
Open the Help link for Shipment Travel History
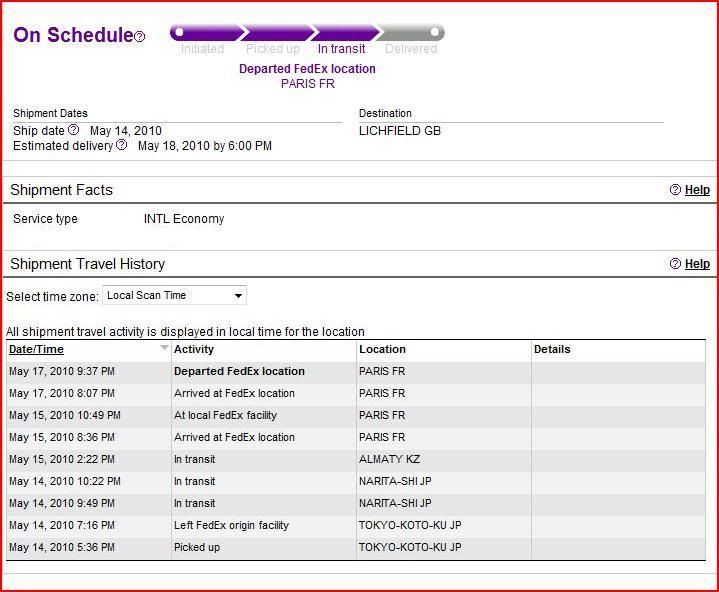point(697,264)
